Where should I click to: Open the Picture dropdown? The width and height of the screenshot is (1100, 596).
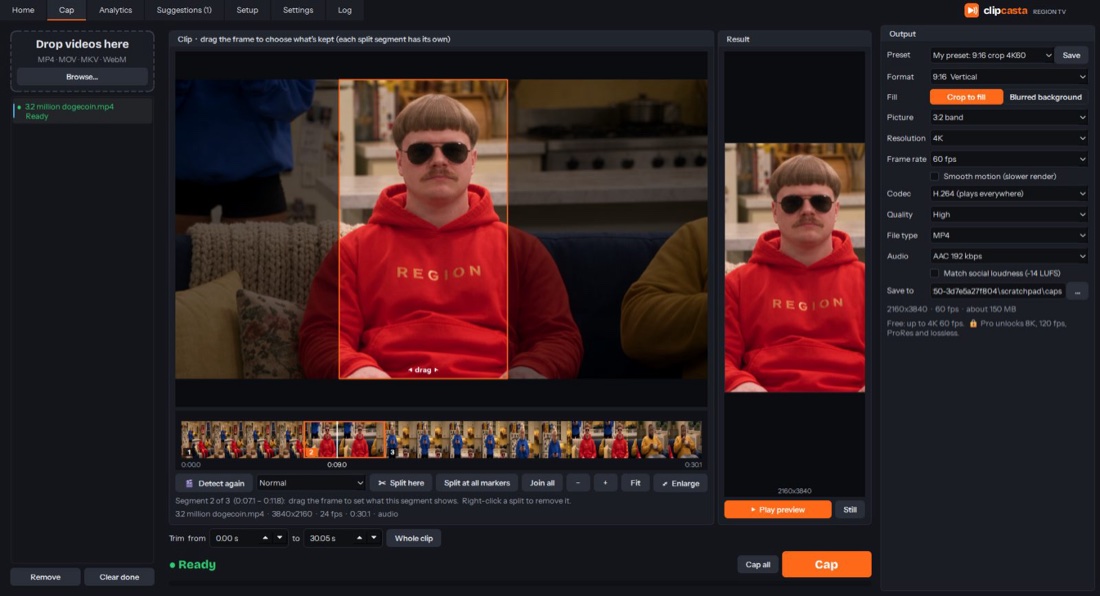point(1009,117)
